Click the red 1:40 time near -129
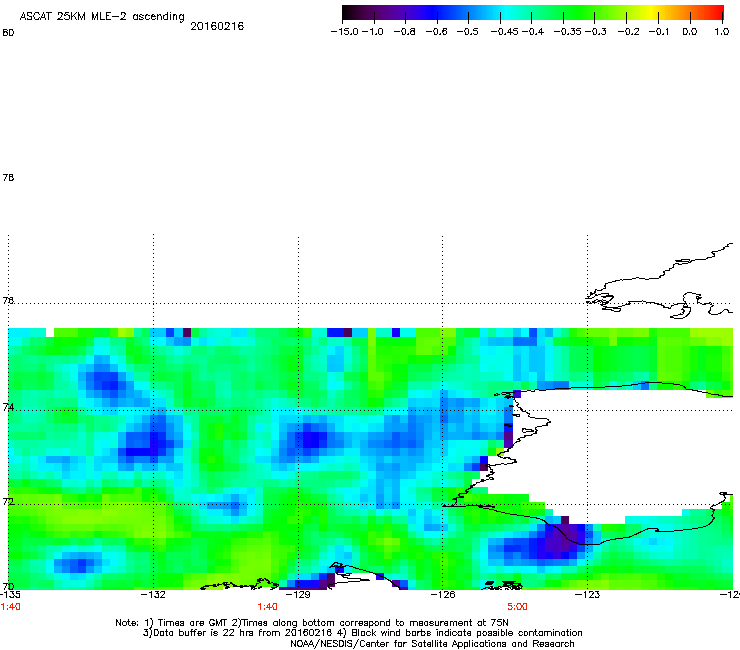The width and height of the screenshot is (740, 650). (x=268, y=607)
